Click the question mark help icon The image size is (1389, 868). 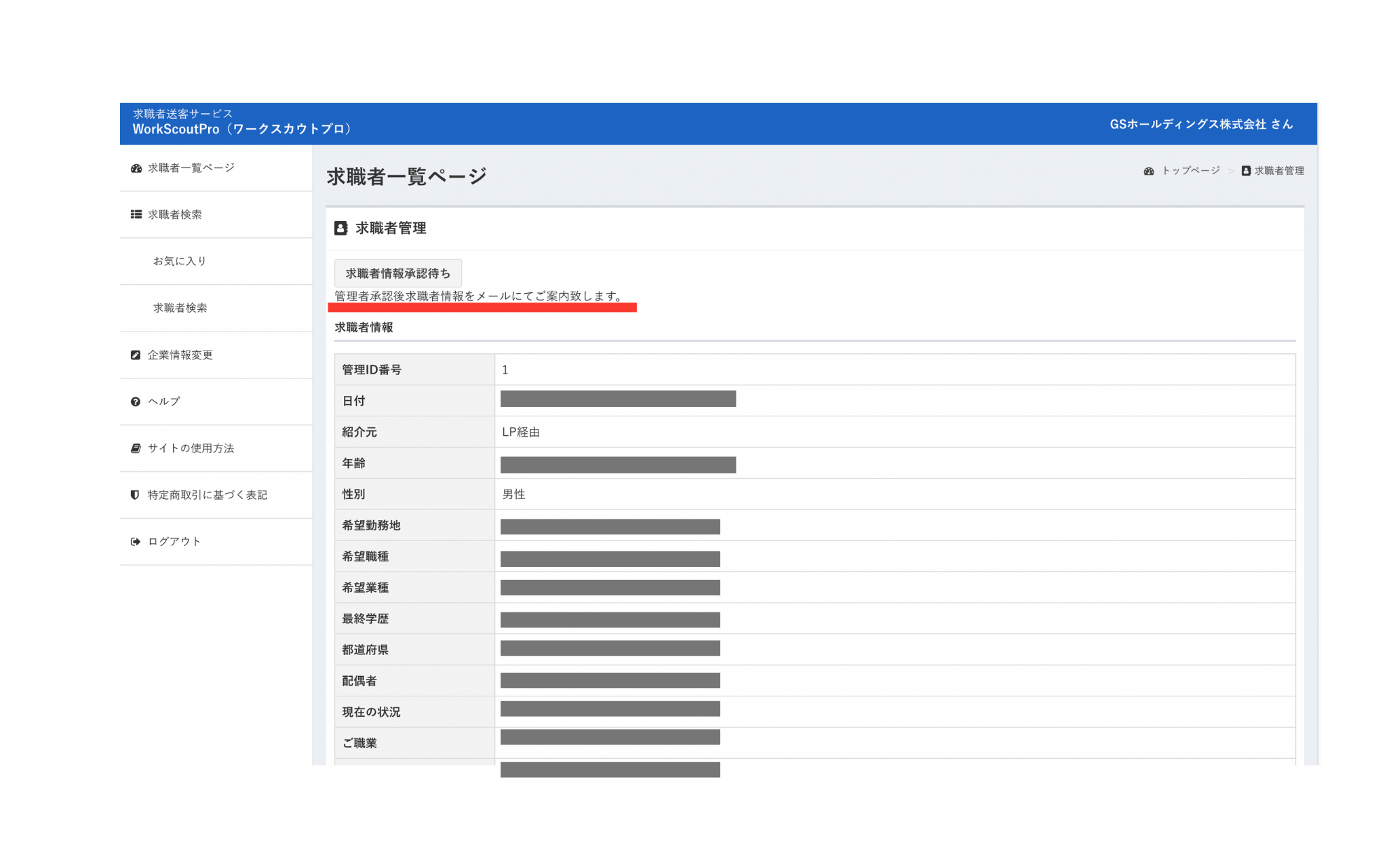coord(136,401)
